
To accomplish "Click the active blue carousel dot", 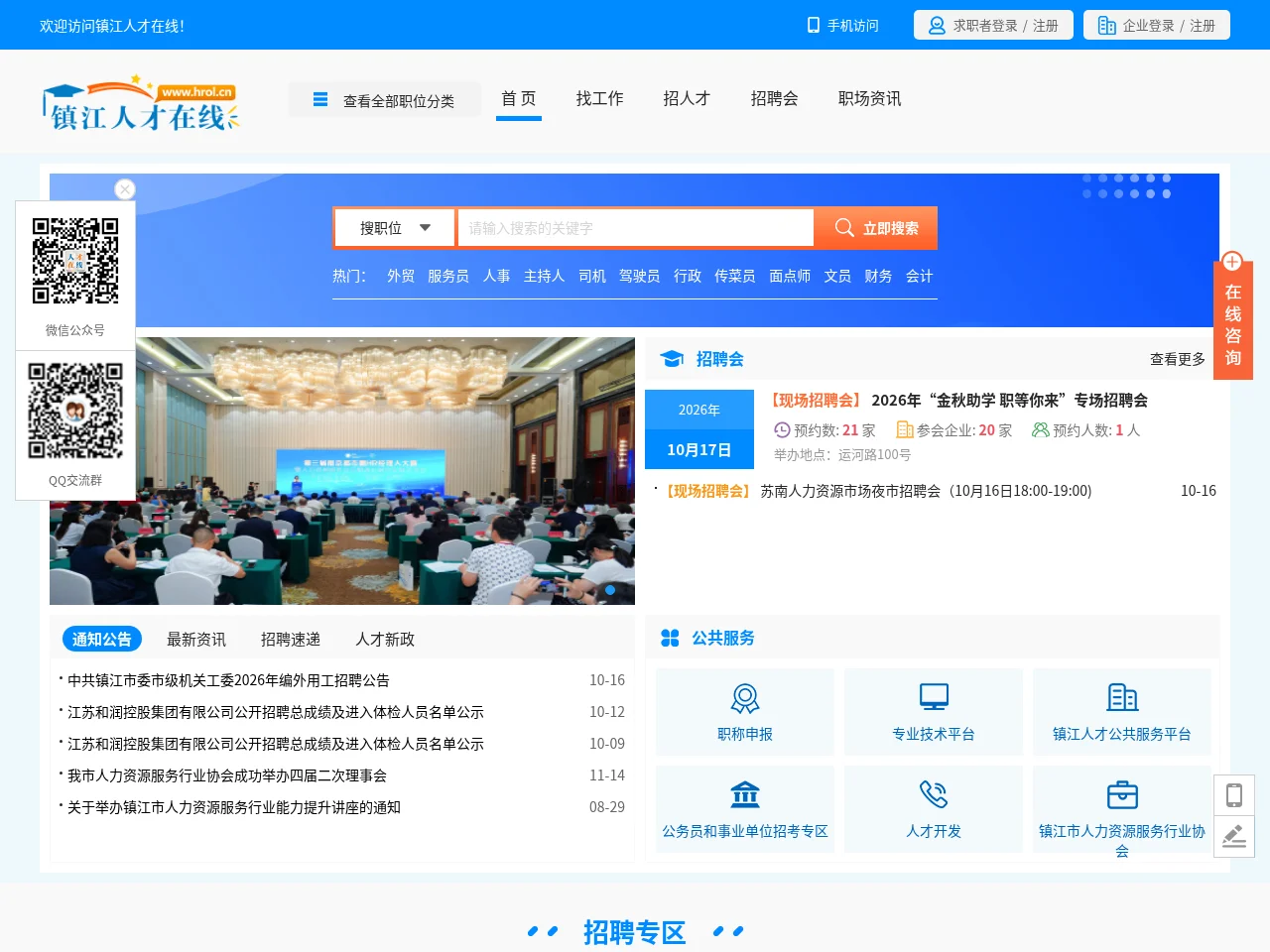I will (610, 590).
